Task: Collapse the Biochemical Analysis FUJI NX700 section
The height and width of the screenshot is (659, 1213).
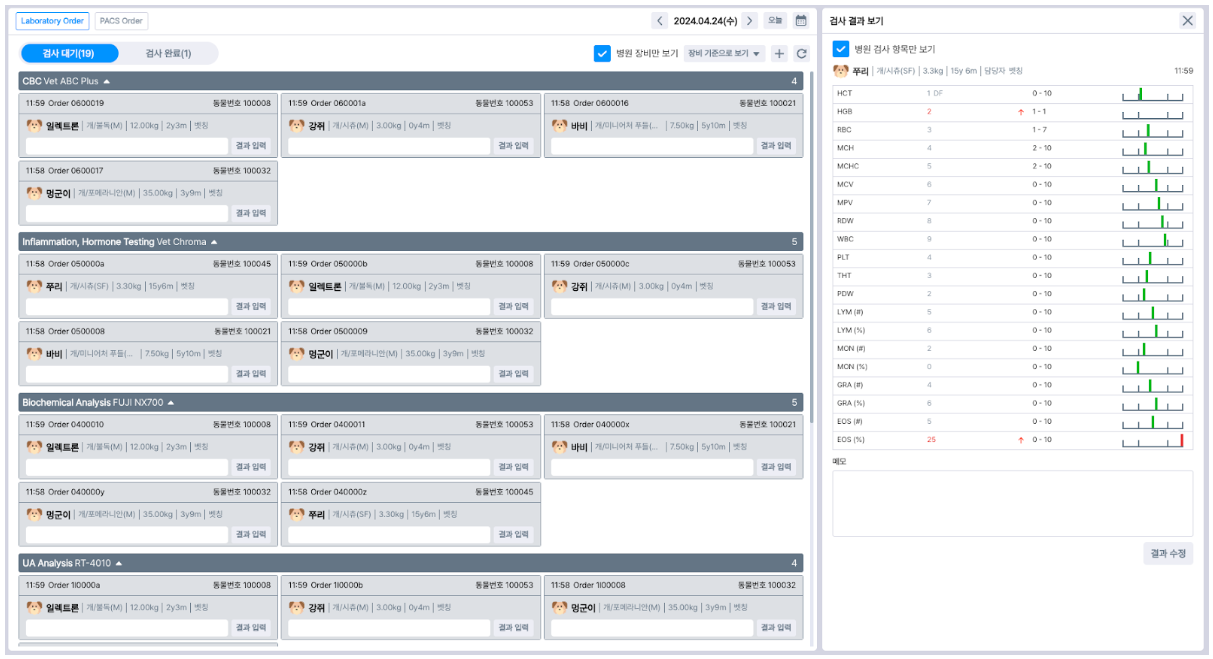Action: pyautogui.click(x=171, y=403)
